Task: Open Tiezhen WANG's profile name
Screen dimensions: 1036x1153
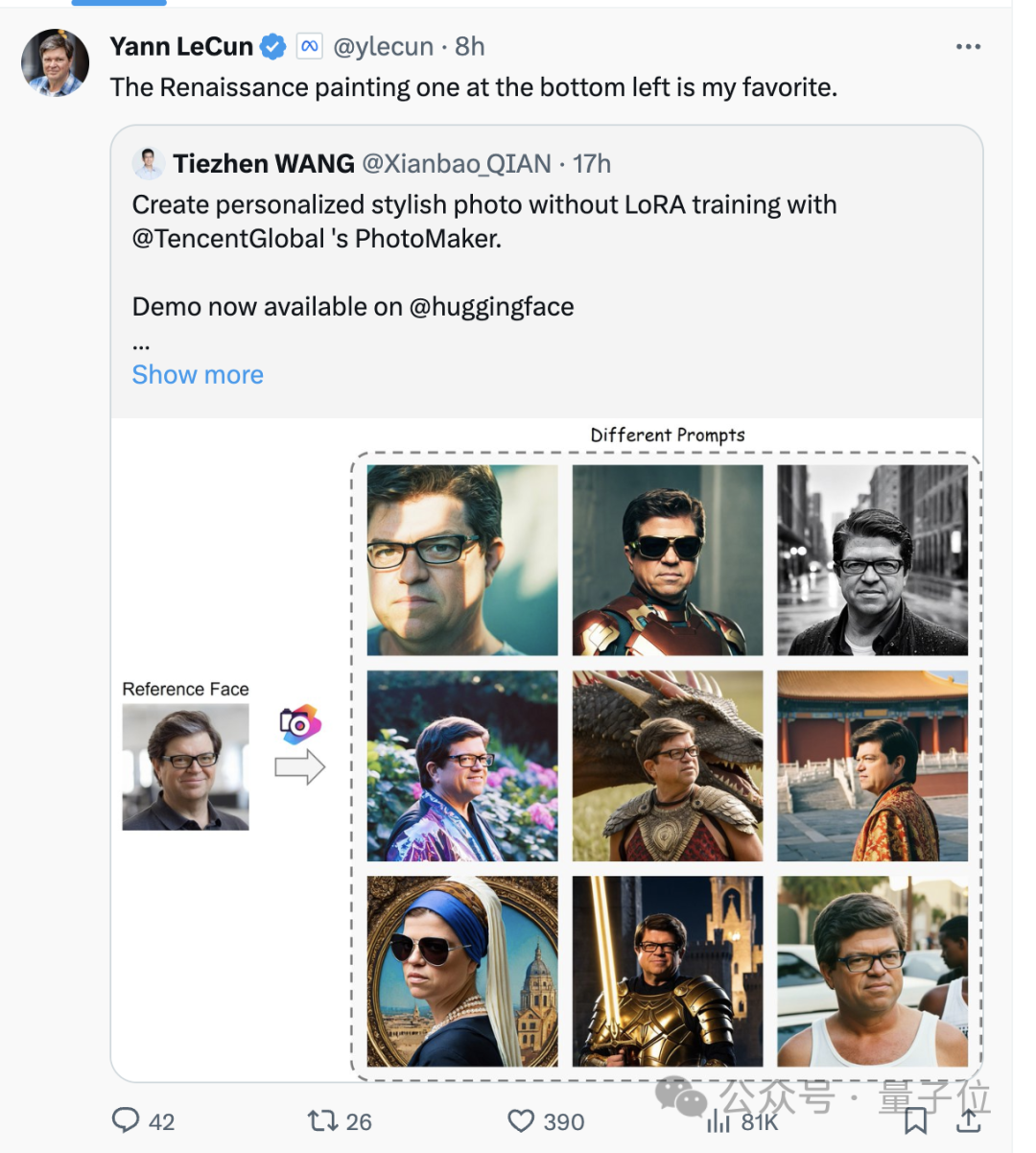Action: click(264, 164)
